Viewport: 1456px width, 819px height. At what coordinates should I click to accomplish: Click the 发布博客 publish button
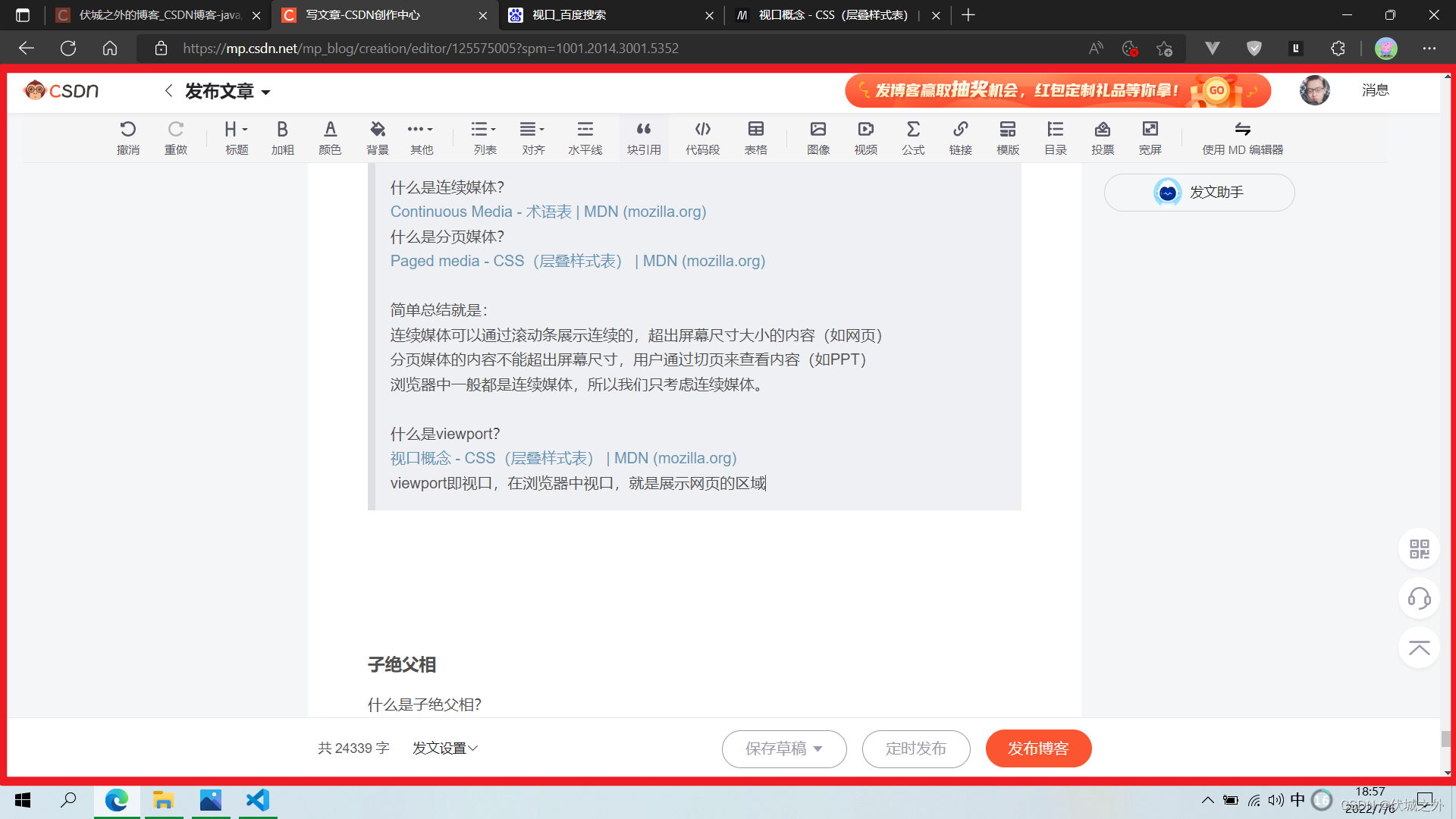(1038, 748)
